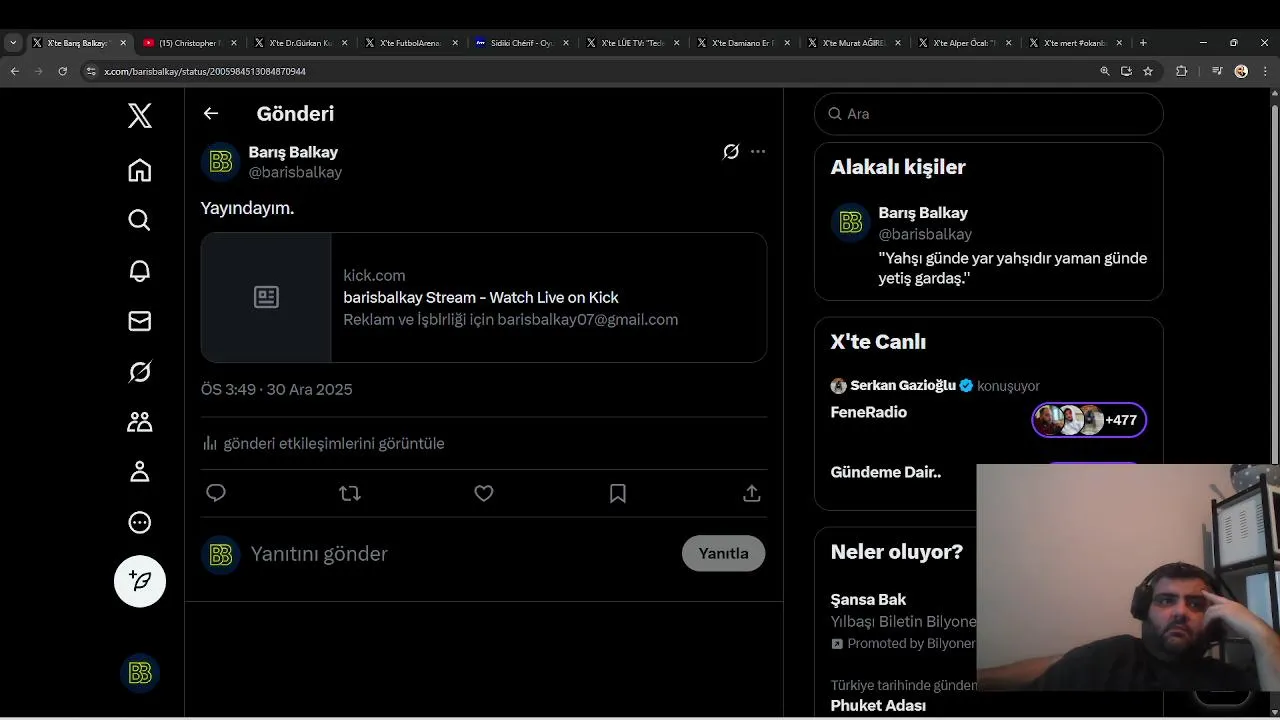
Task: Open account avatar menu at sidebar bottom
Action: click(x=140, y=673)
